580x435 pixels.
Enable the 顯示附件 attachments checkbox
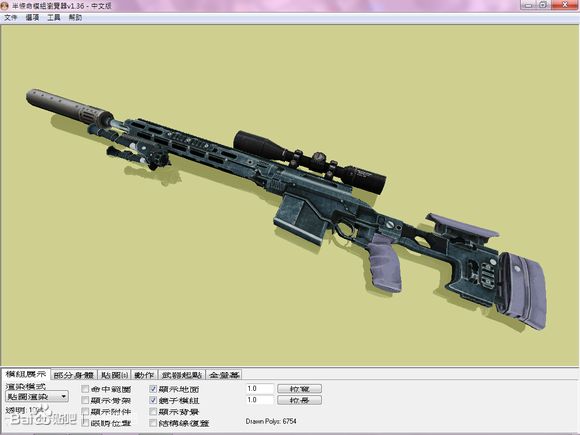(x=85, y=411)
